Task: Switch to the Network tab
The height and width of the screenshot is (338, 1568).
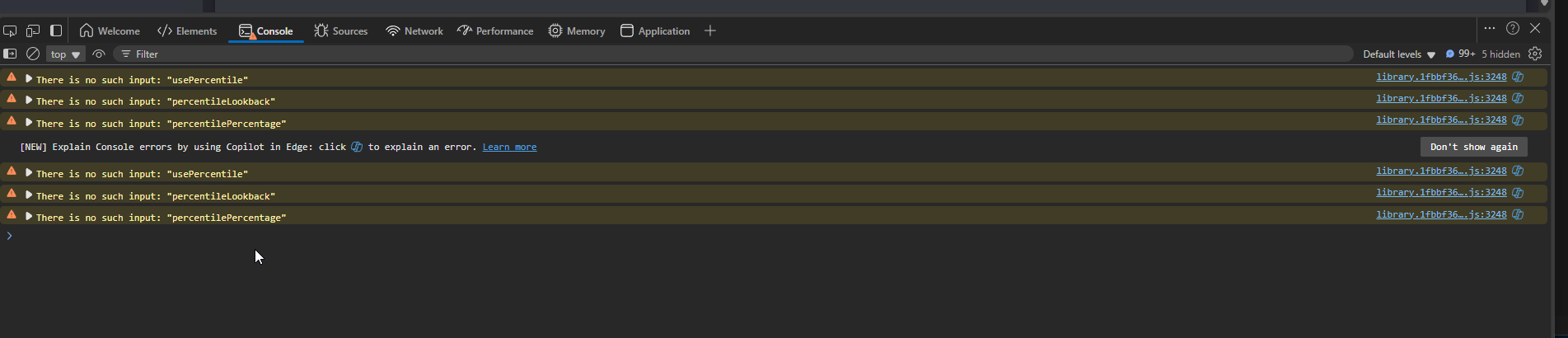Action: 414,31
